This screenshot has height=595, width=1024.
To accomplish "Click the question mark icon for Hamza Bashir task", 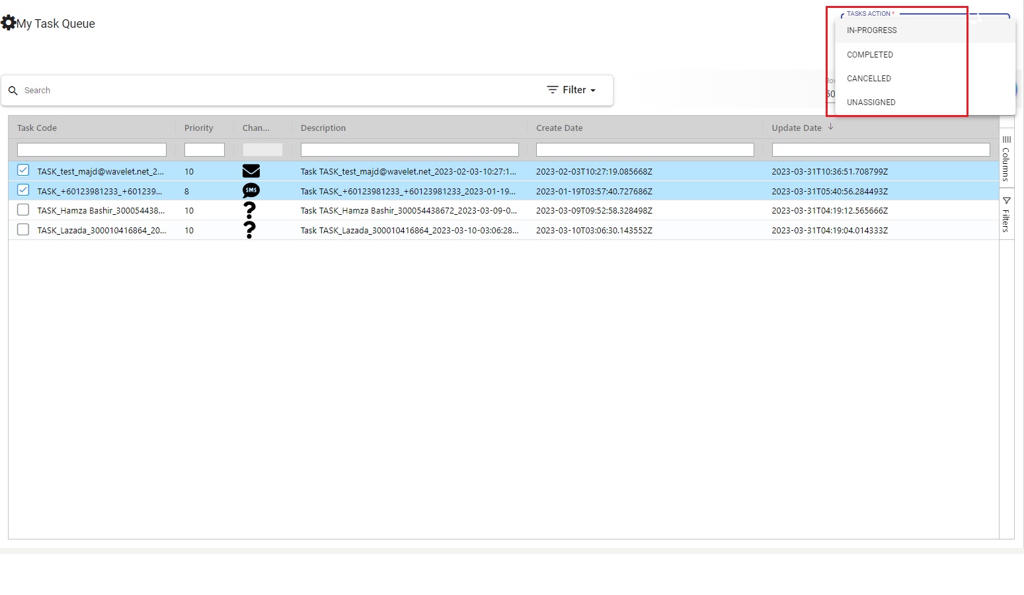I will [x=250, y=210].
